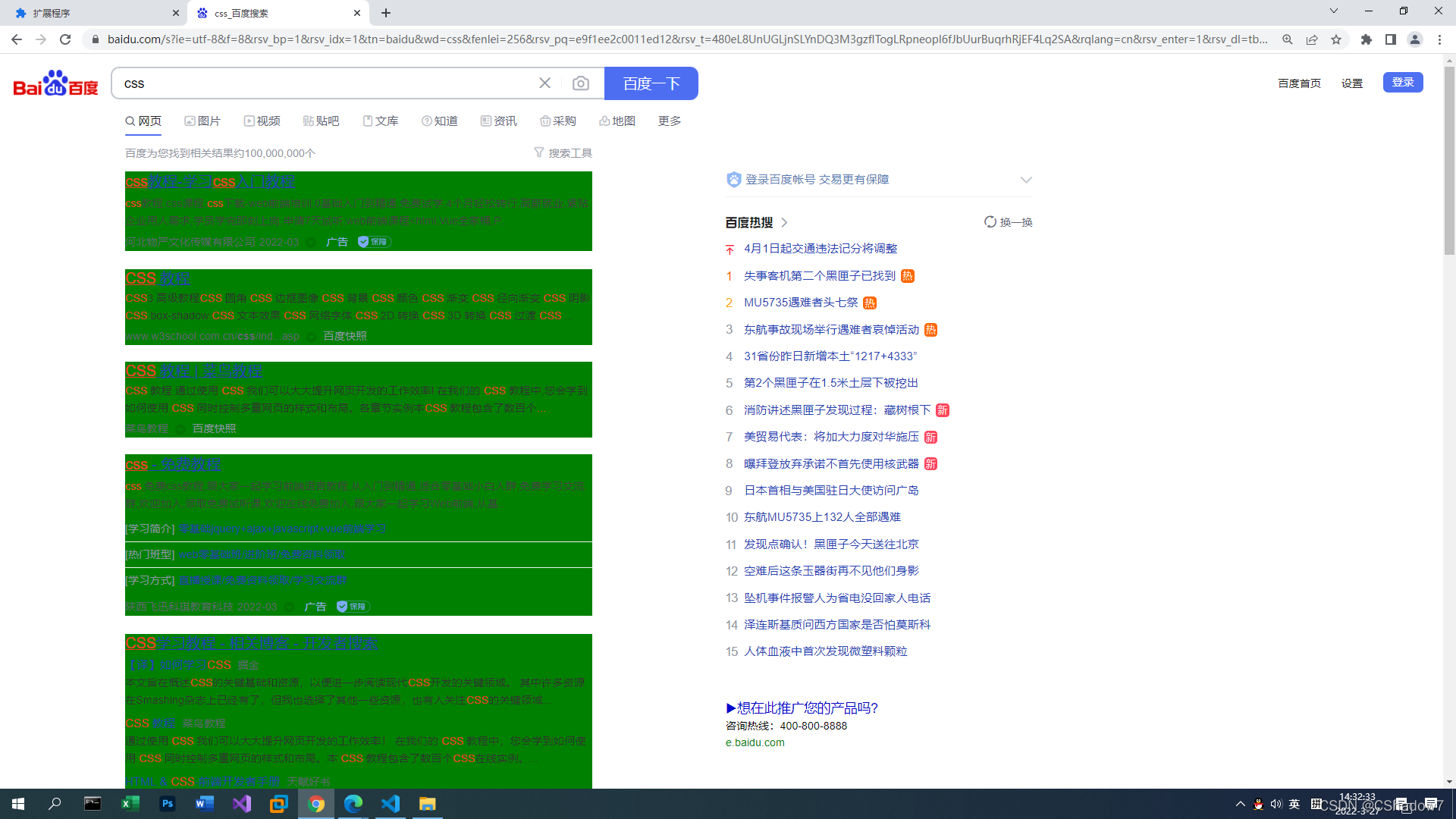Click 百度首页 link
This screenshot has height=819, width=1456.
coord(1299,83)
